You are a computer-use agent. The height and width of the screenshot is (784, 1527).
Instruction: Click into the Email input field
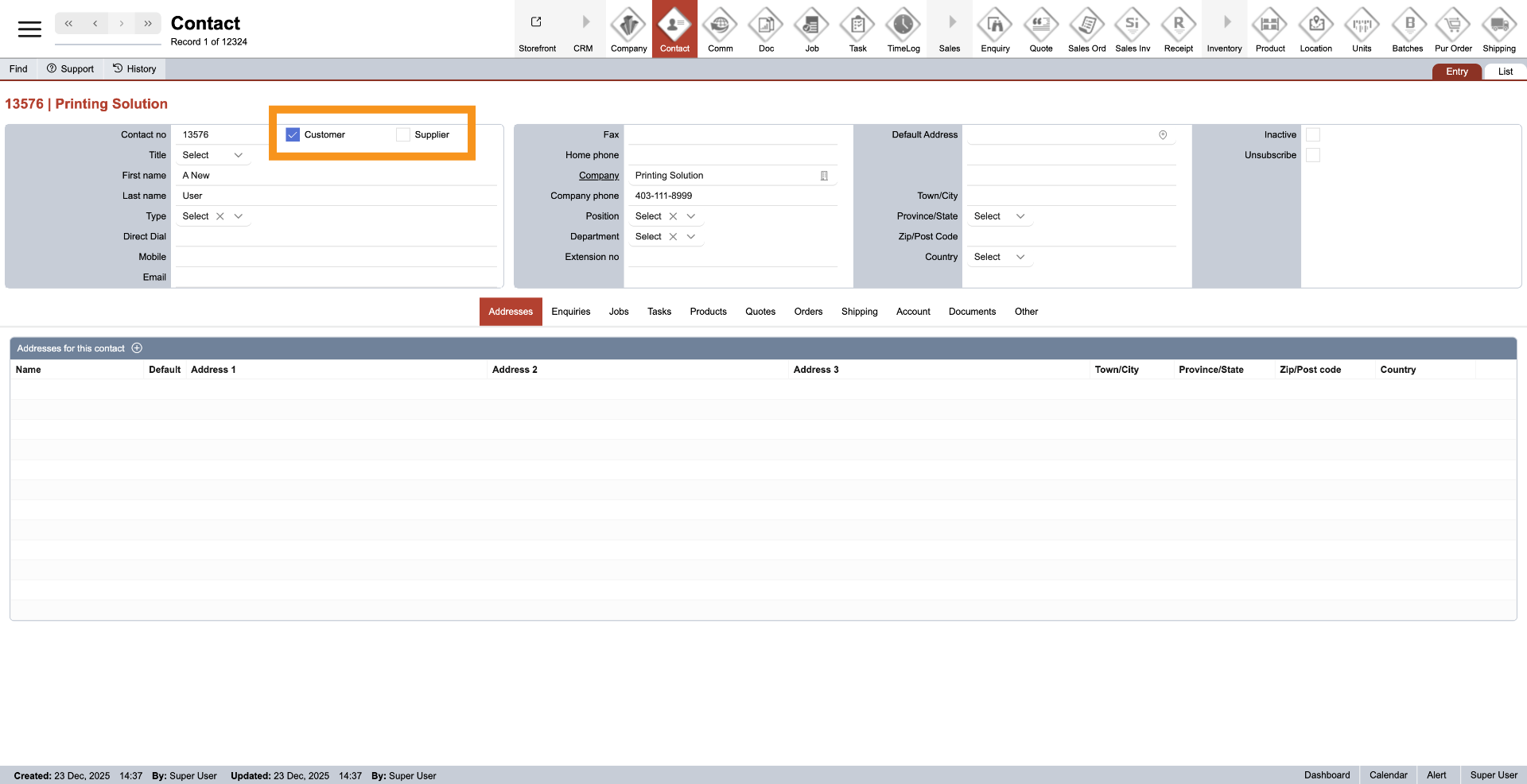[336, 278]
